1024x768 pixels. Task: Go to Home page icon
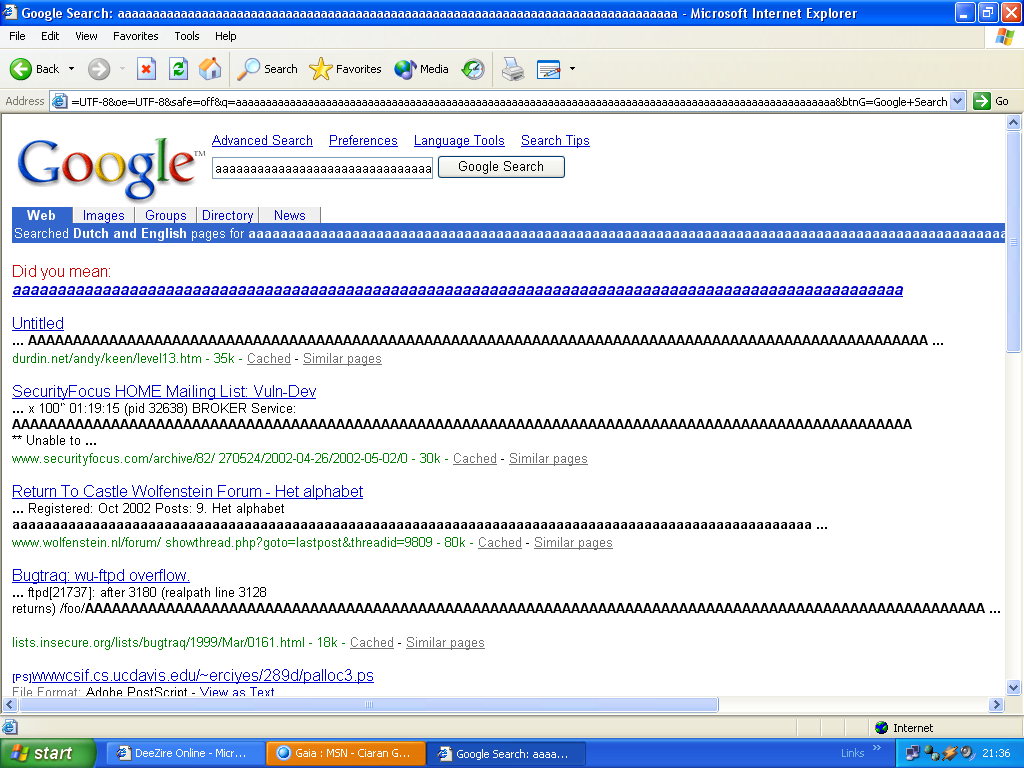[210, 69]
